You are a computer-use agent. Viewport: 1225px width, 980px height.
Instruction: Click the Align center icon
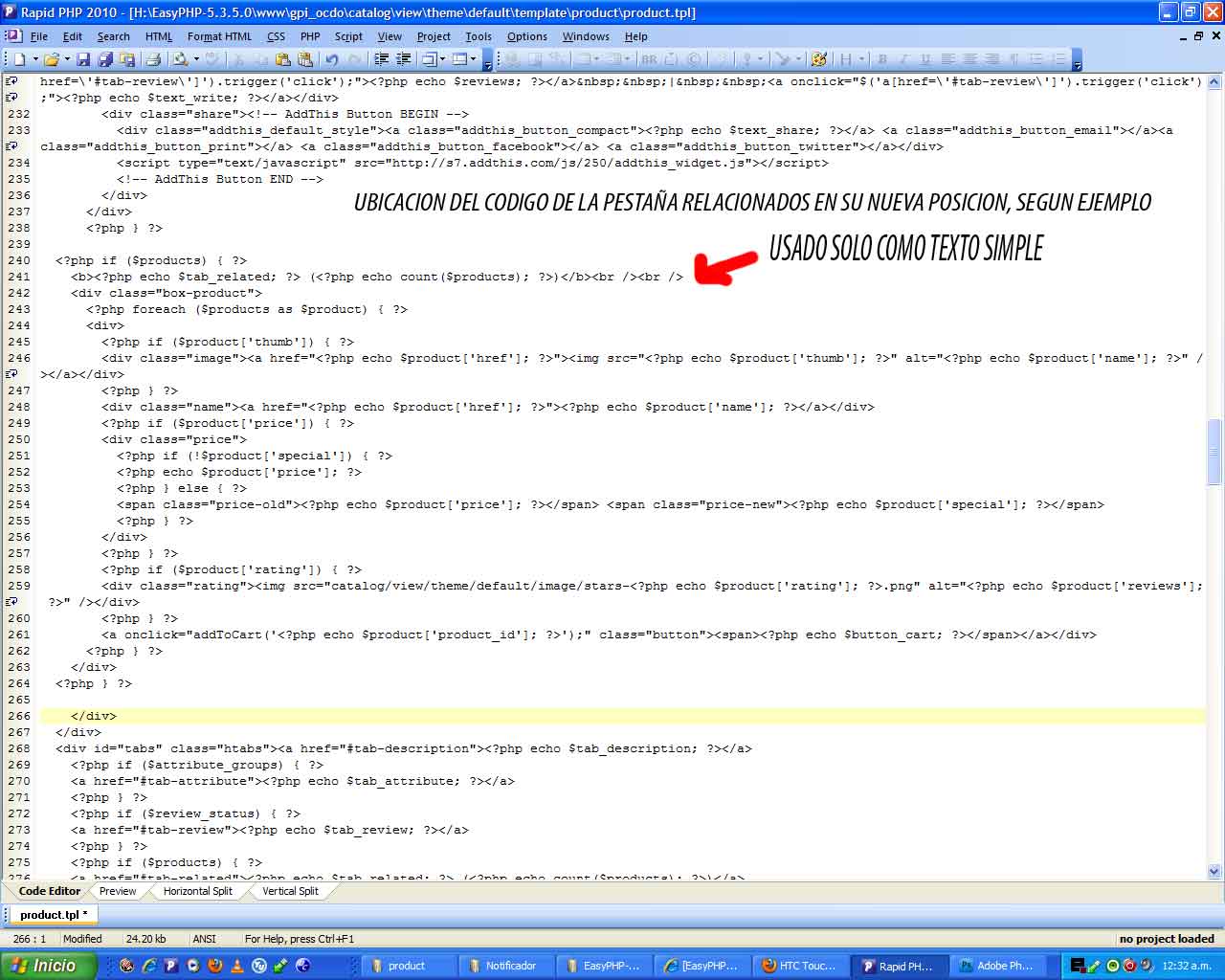pos(969,59)
